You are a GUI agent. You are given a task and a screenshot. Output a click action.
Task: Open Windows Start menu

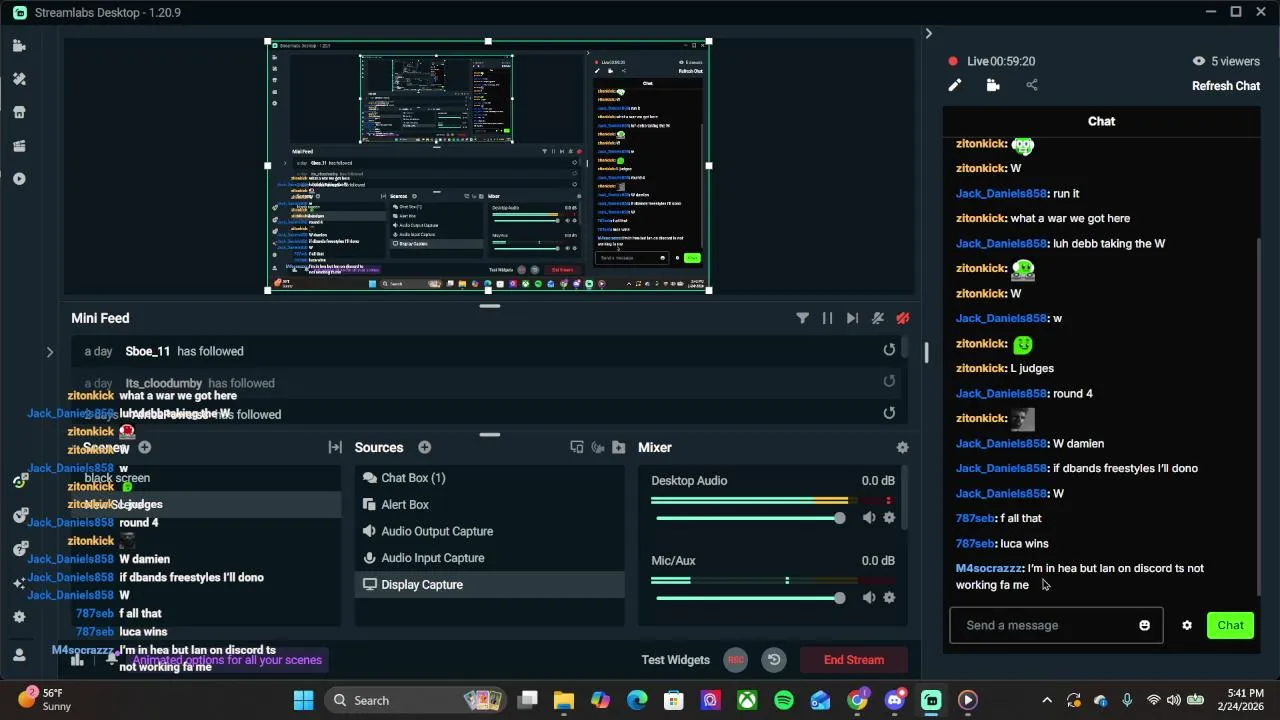point(303,701)
